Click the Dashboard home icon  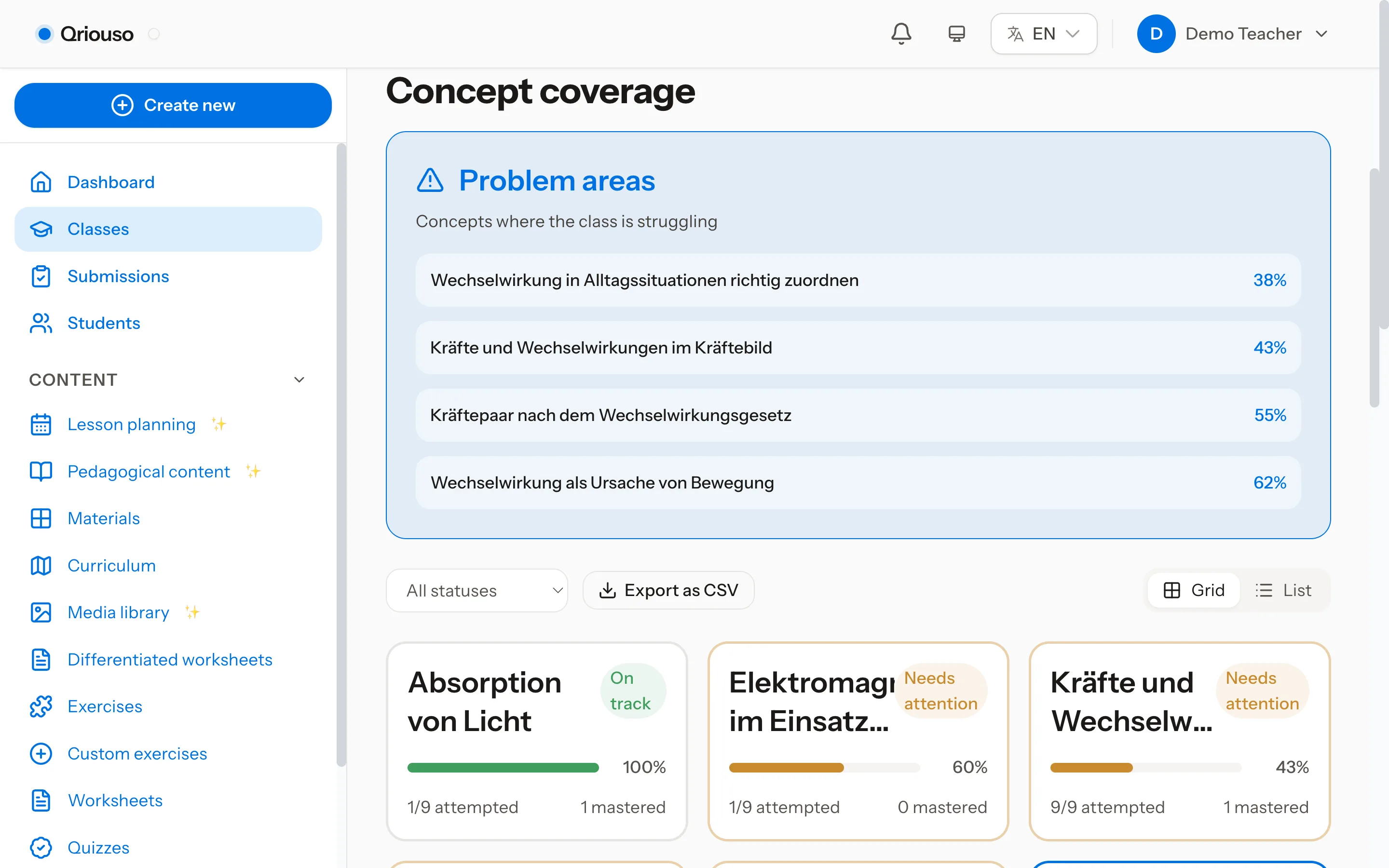point(41,182)
